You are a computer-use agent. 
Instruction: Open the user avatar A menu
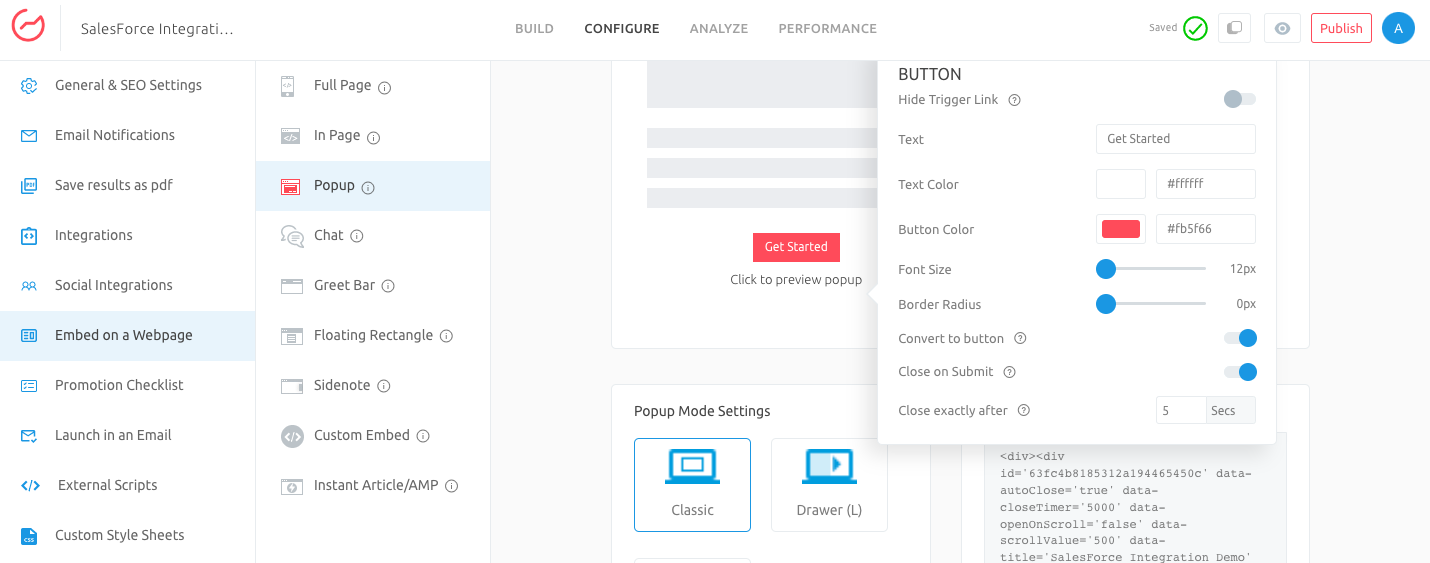tap(1398, 28)
